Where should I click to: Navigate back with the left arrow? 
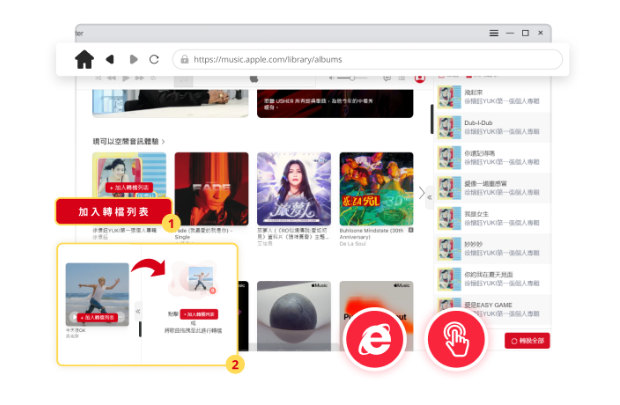point(110,59)
